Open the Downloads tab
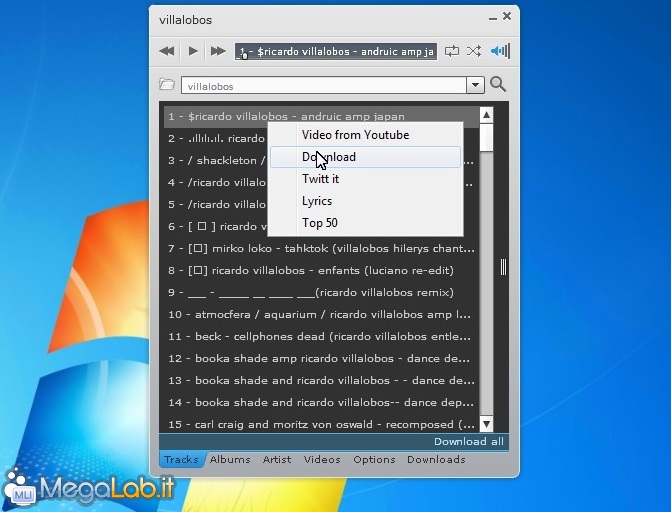The image size is (671, 512). 436,459
